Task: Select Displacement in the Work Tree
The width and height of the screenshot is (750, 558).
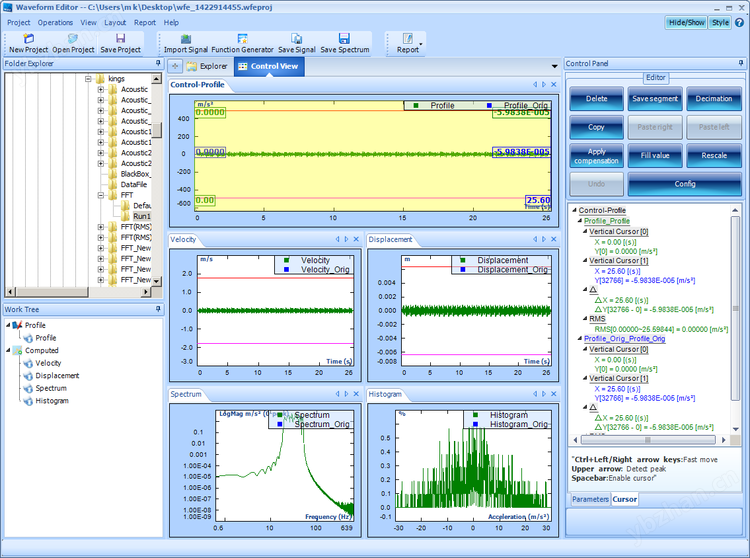Action: point(57,376)
